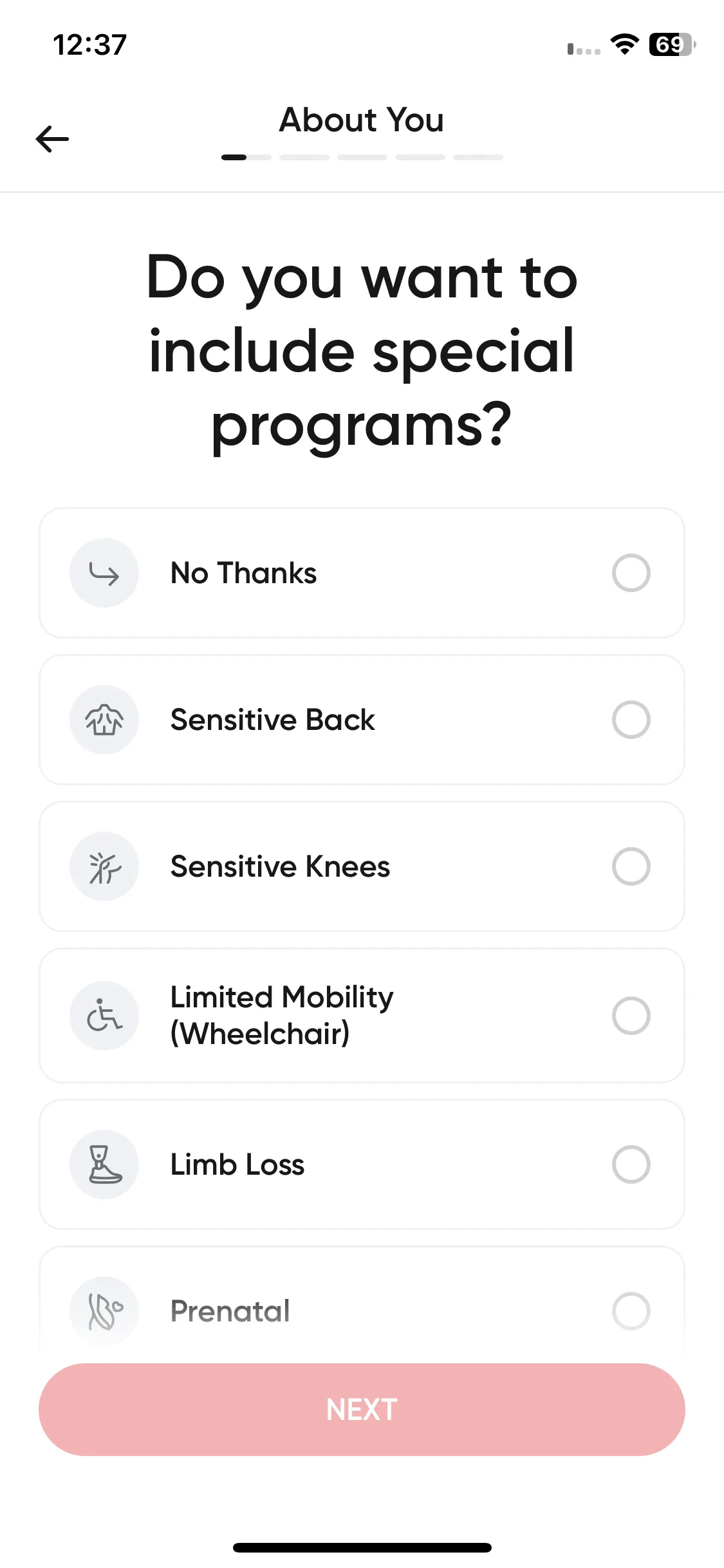Screen dimensions: 724x1568
Task: Click the Sensitive Back torso icon
Action: [104, 720]
